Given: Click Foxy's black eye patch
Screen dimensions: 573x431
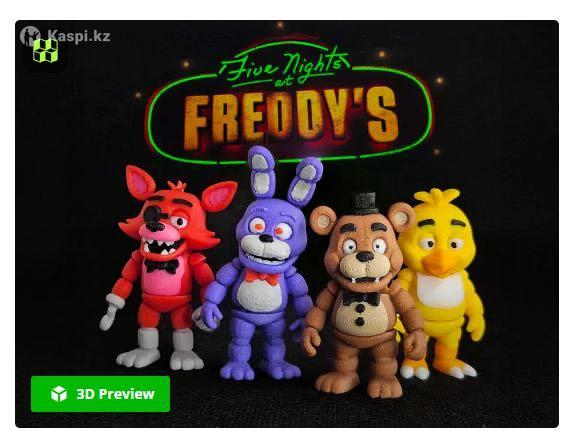Looking at the screenshot, I should pos(151,215).
